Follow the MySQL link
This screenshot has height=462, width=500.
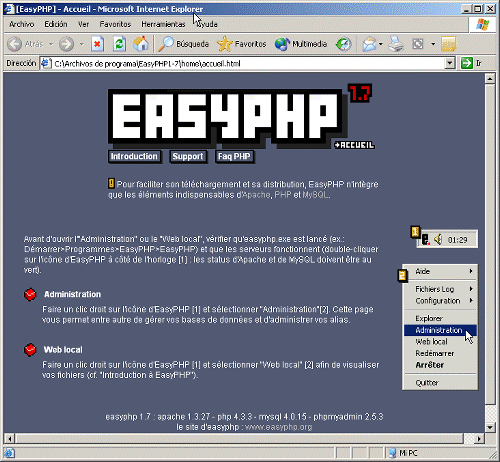315,195
